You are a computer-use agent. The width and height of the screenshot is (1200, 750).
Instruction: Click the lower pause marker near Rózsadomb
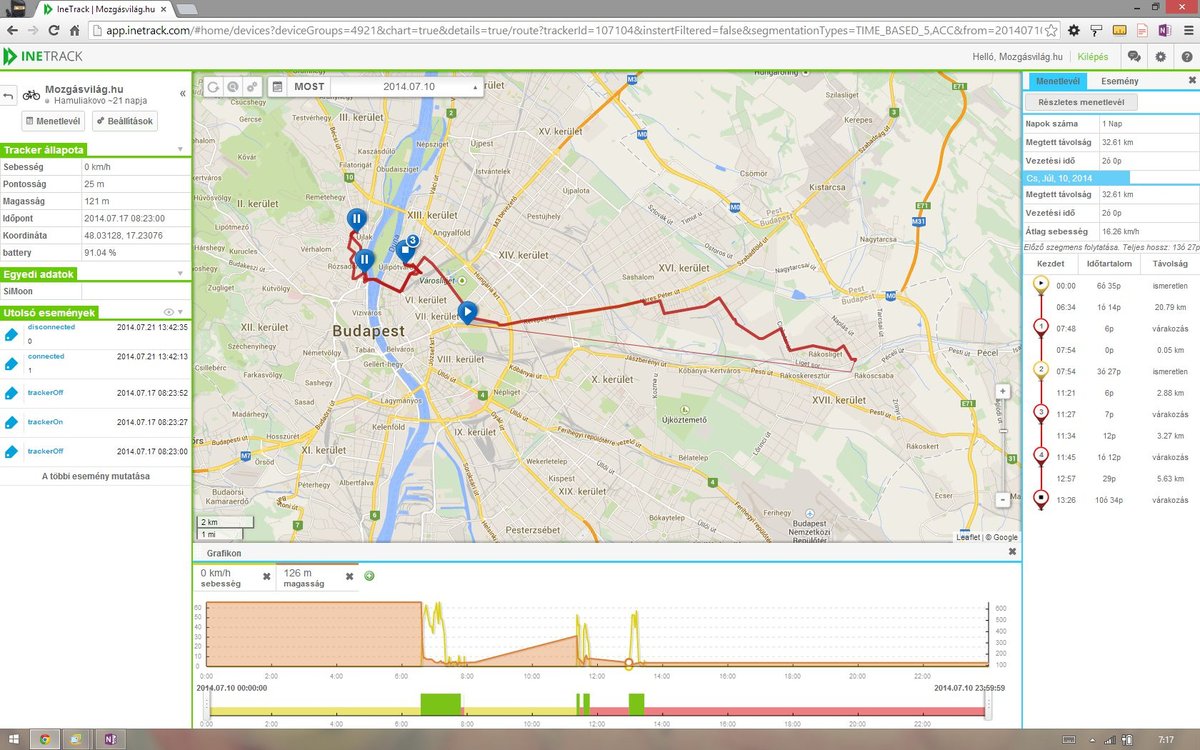tap(364, 262)
